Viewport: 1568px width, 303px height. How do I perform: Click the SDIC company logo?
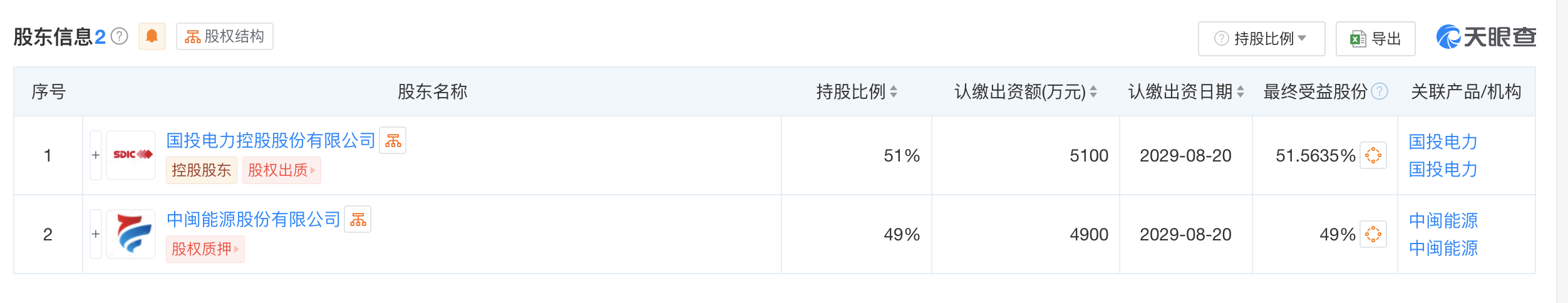tap(131, 155)
